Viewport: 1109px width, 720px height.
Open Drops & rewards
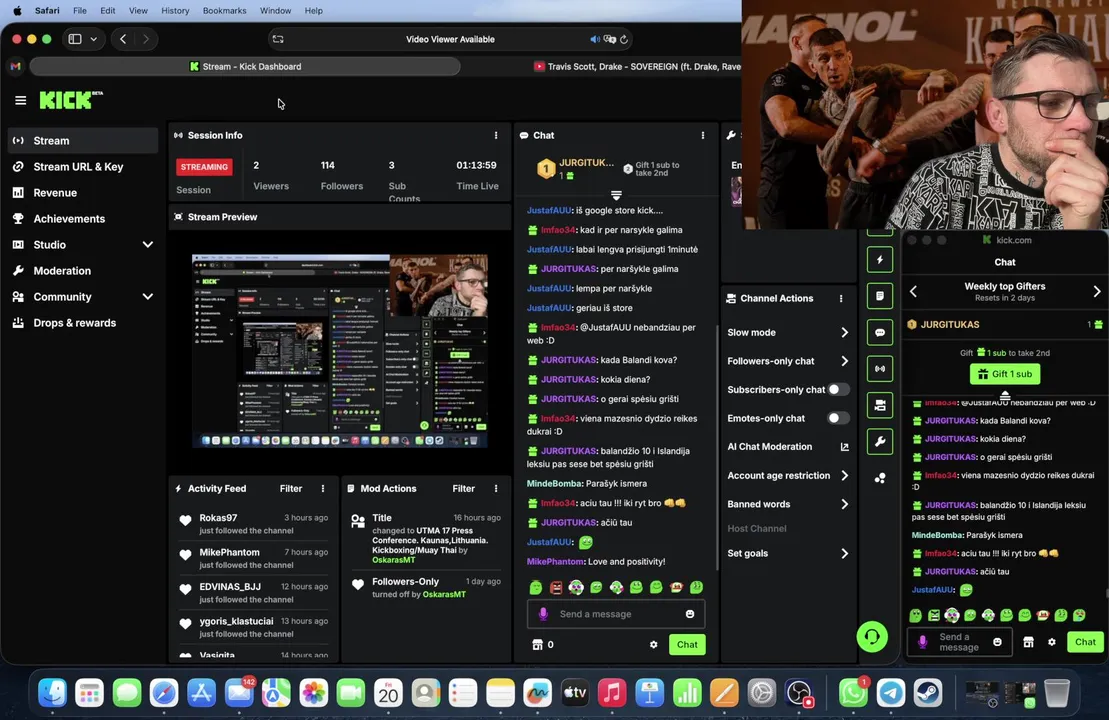pos(74,323)
